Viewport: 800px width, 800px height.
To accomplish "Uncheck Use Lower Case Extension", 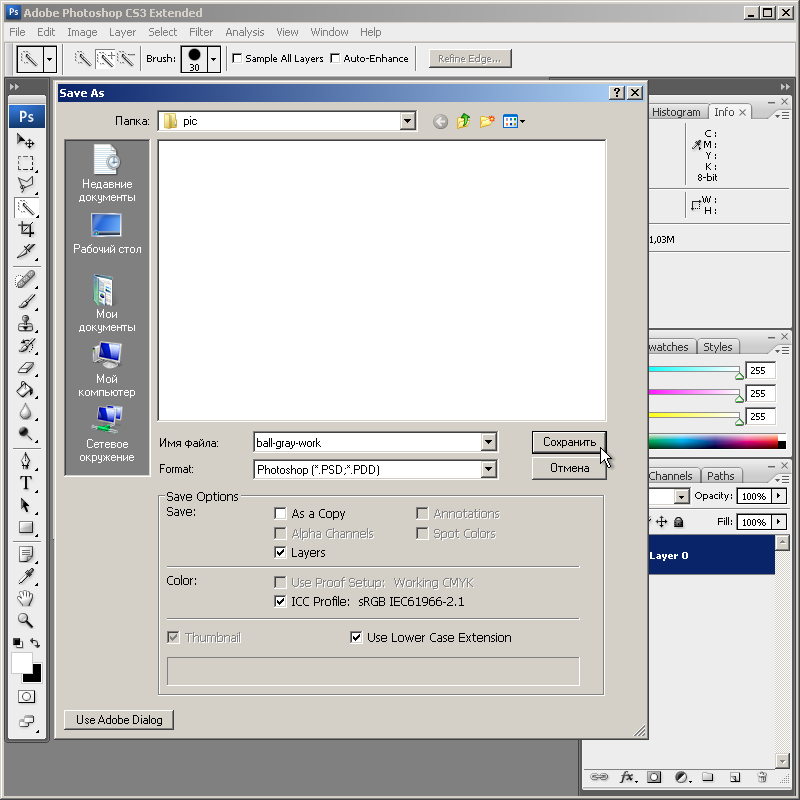I will click(x=356, y=637).
